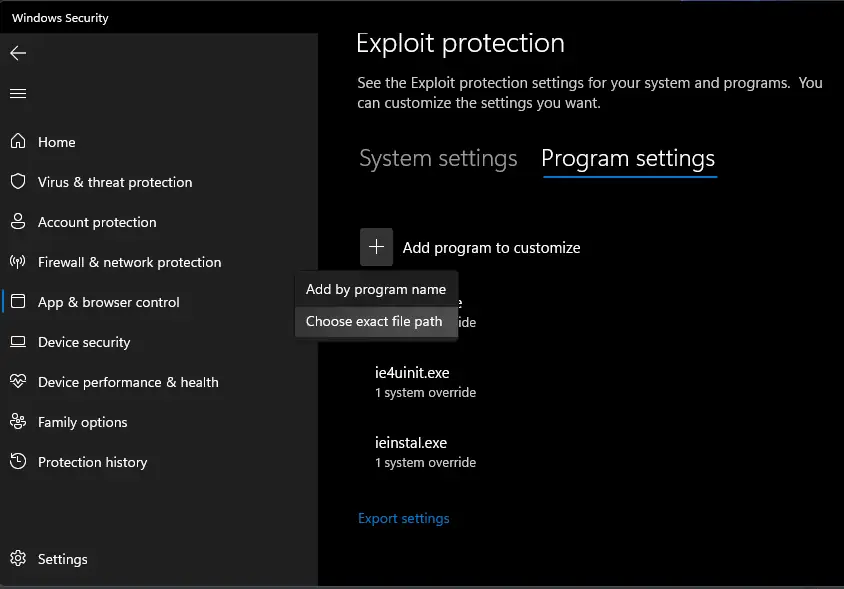Open Device performance & health
Viewport: 844px width, 589px height.
[x=128, y=382]
